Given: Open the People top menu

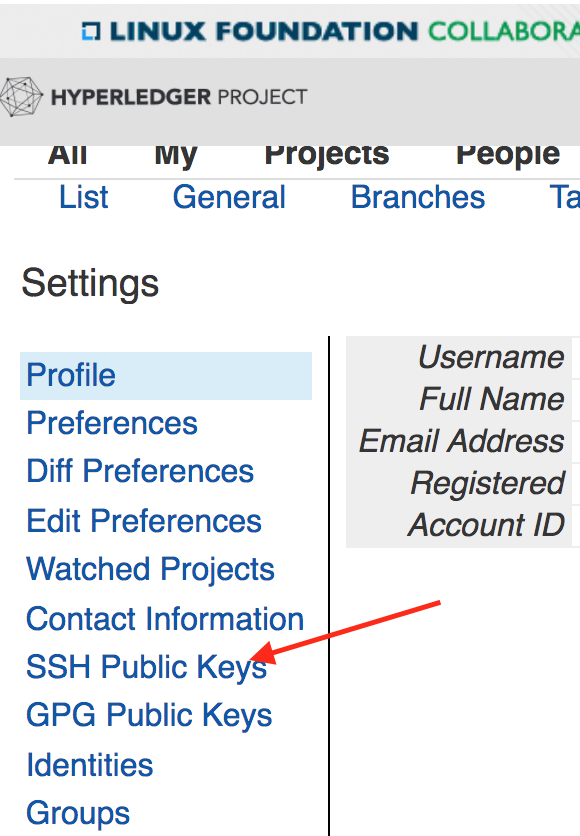Looking at the screenshot, I should (x=508, y=157).
